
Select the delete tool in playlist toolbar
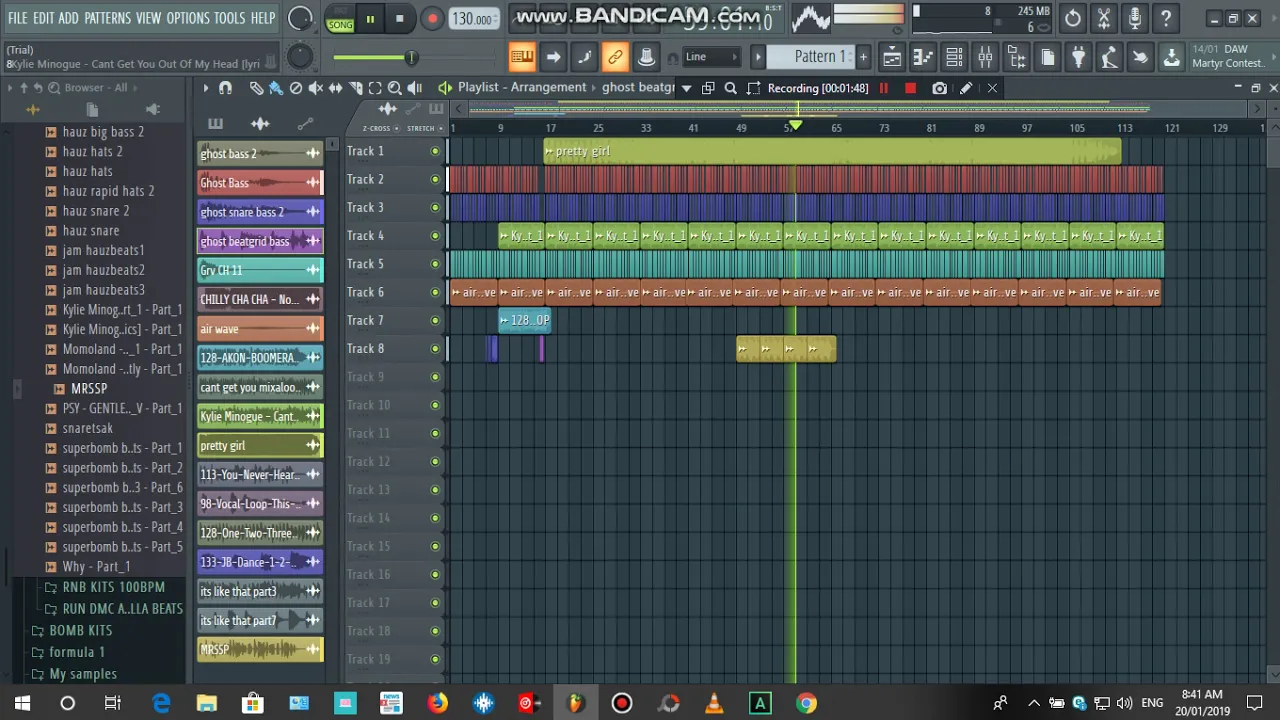pos(296,88)
